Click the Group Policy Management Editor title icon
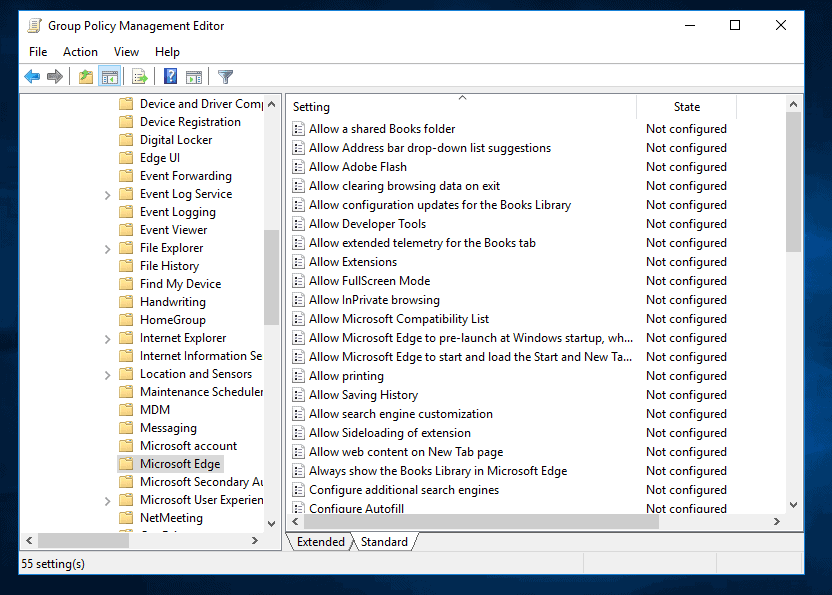The width and height of the screenshot is (832, 595). [34, 25]
